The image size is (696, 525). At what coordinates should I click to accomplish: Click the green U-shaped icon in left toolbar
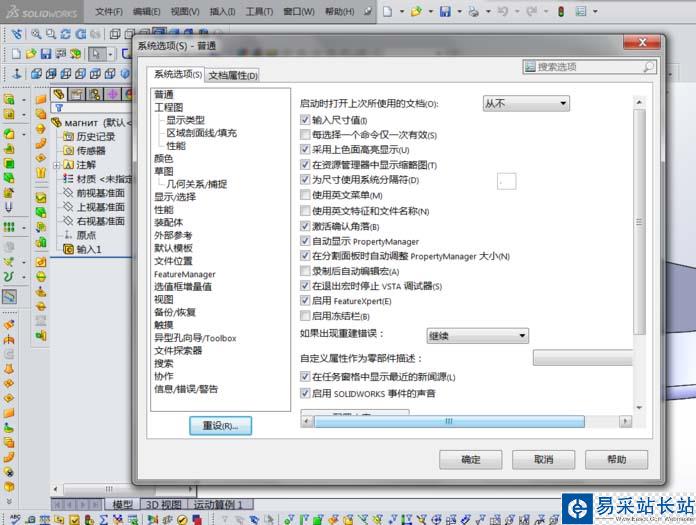[x=8, y=276]
